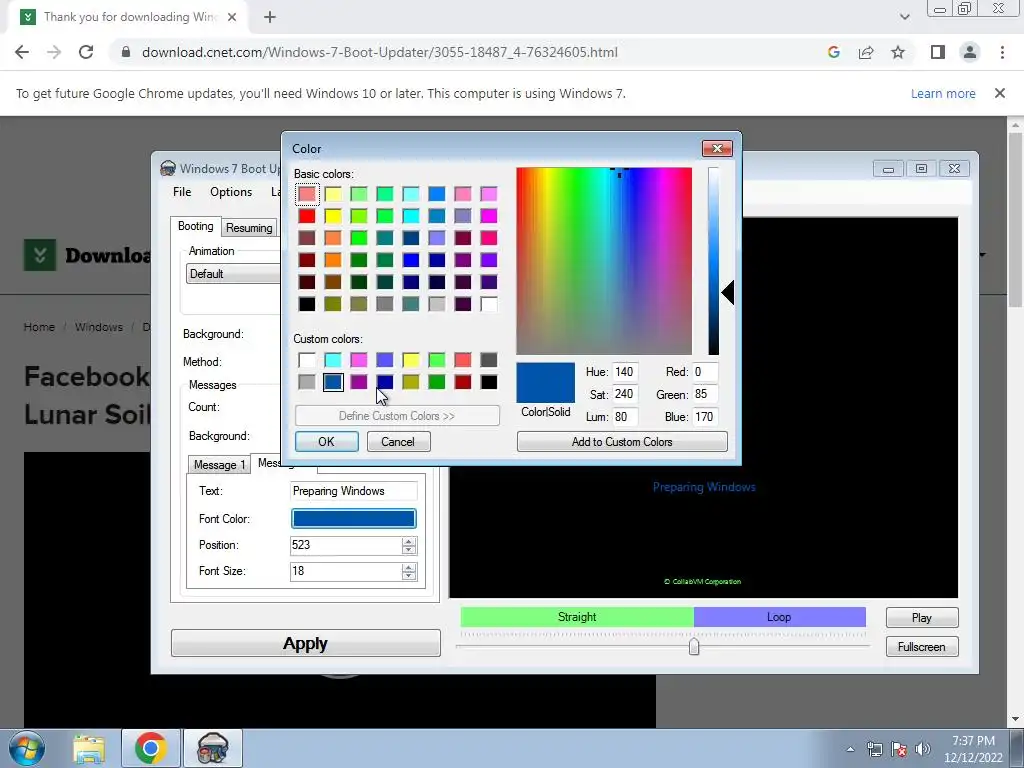Image resolution: width=1024 pixels, height=768 pixels.
Task: Click the browser back arrow
Action: click(x=22, y=52)
